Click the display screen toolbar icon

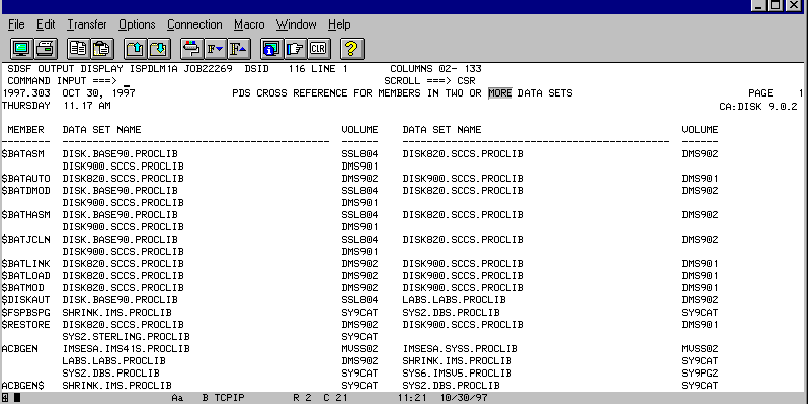(x=20, y=48)
